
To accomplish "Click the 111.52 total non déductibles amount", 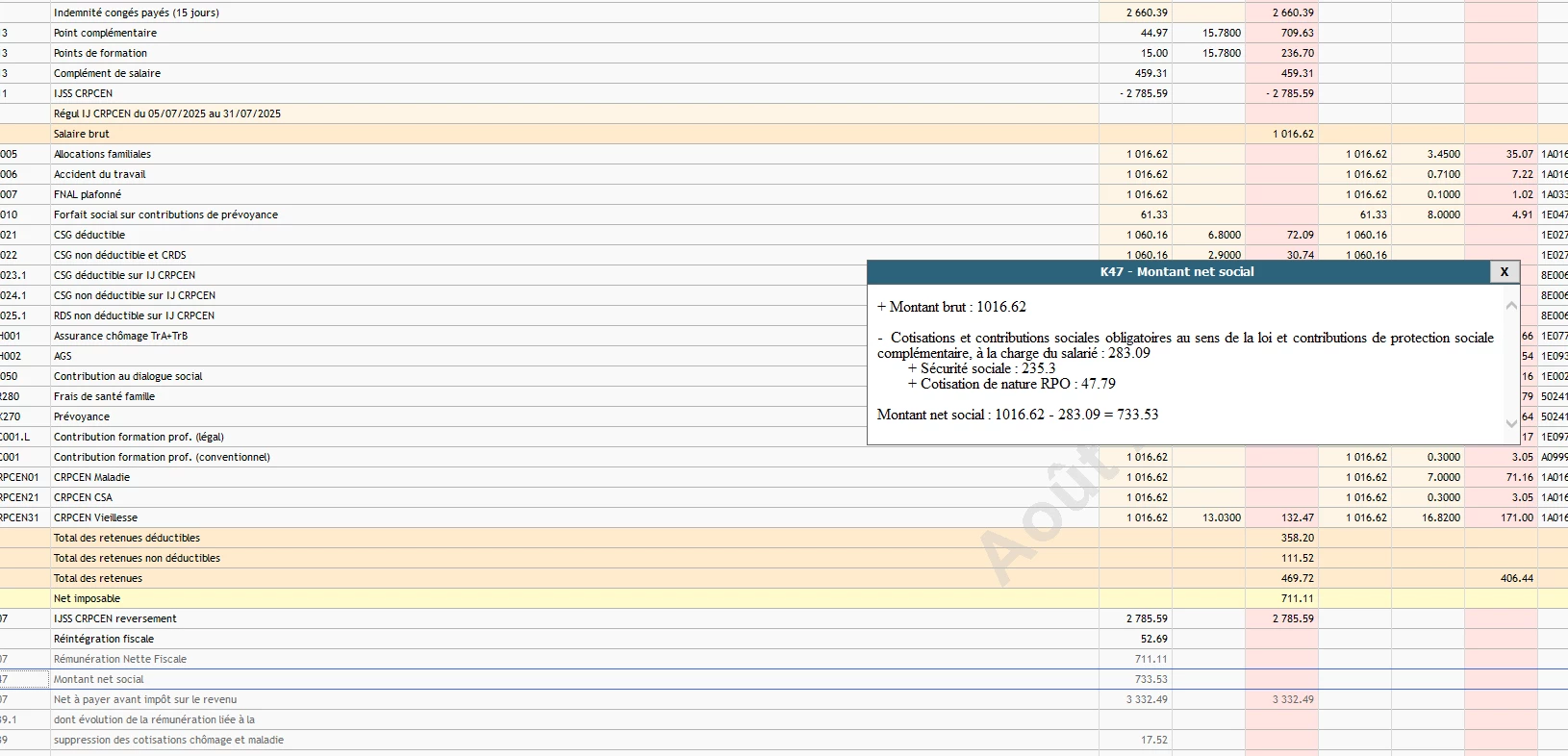I will pos(1298,558).
